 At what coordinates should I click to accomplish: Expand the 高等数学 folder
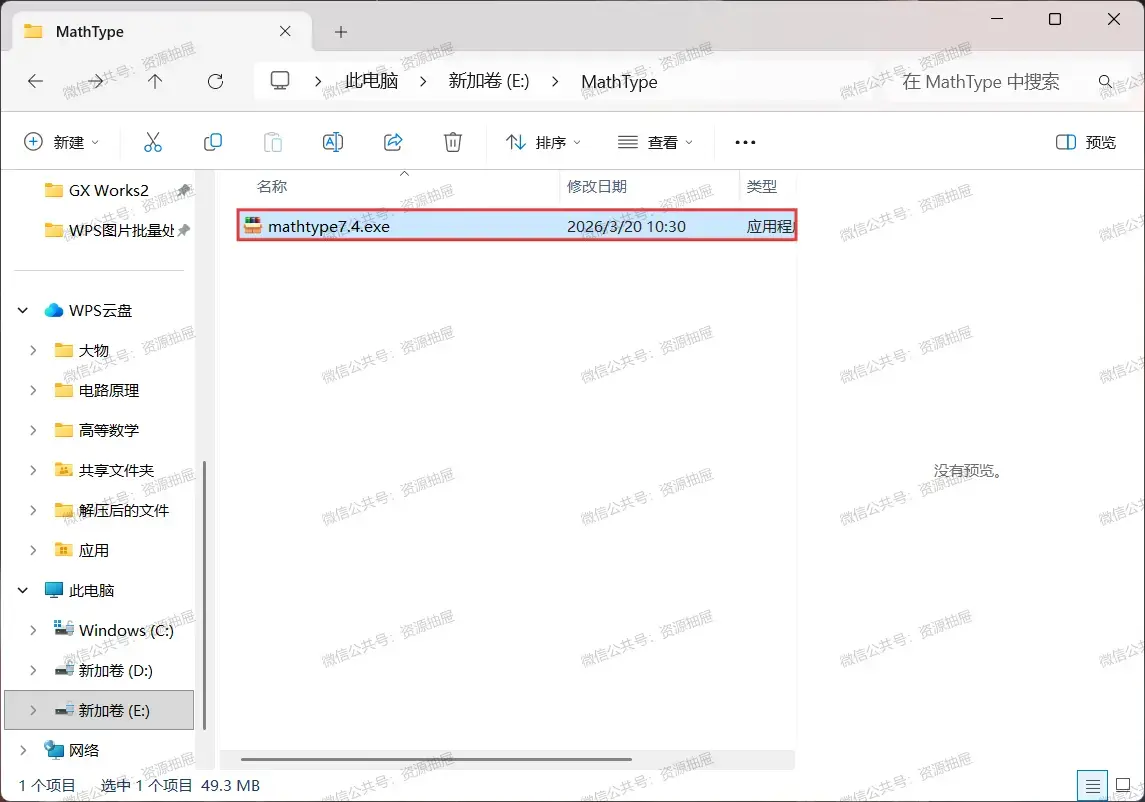33,430
